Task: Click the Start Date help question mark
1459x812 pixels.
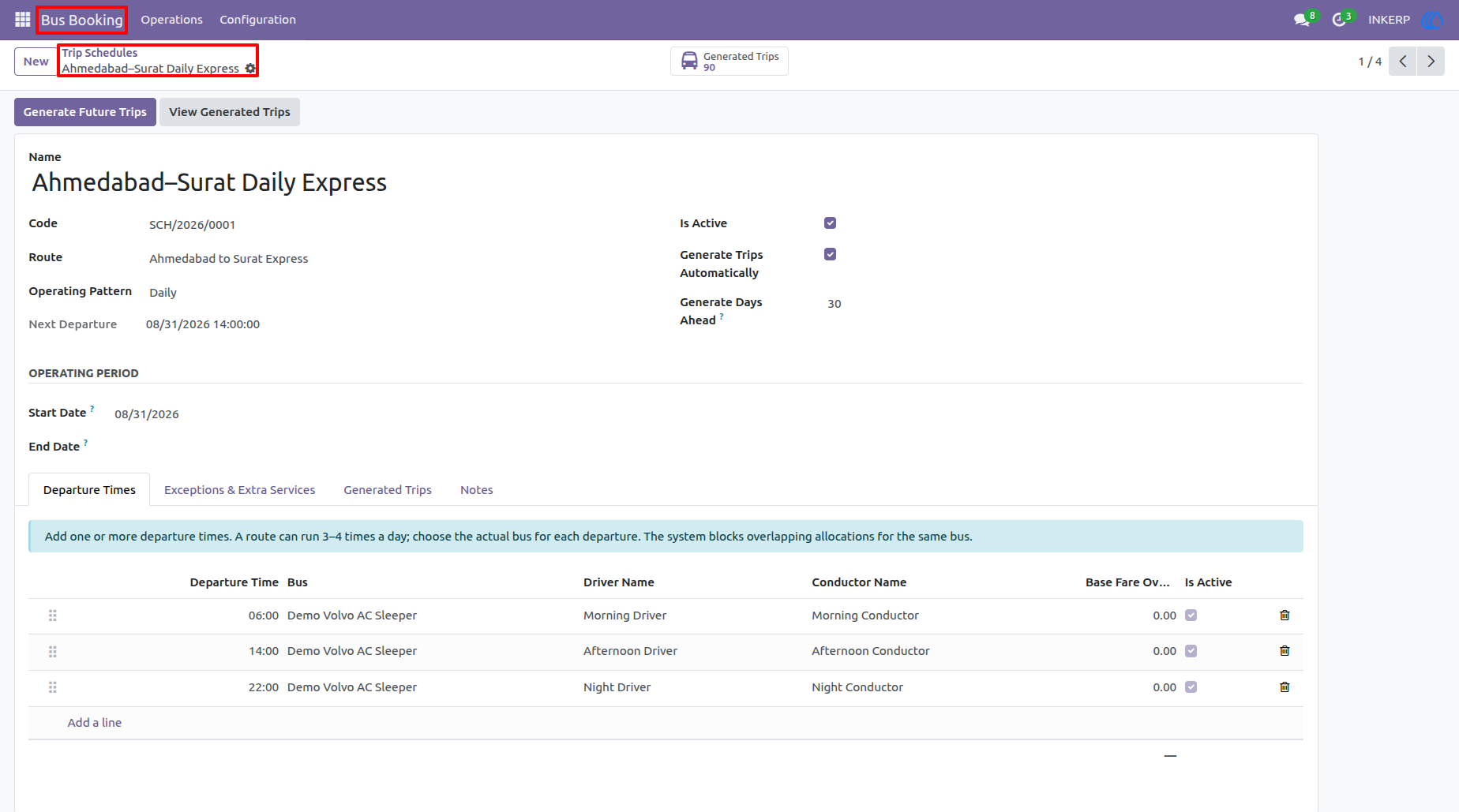Action: (x=92, y=409)
